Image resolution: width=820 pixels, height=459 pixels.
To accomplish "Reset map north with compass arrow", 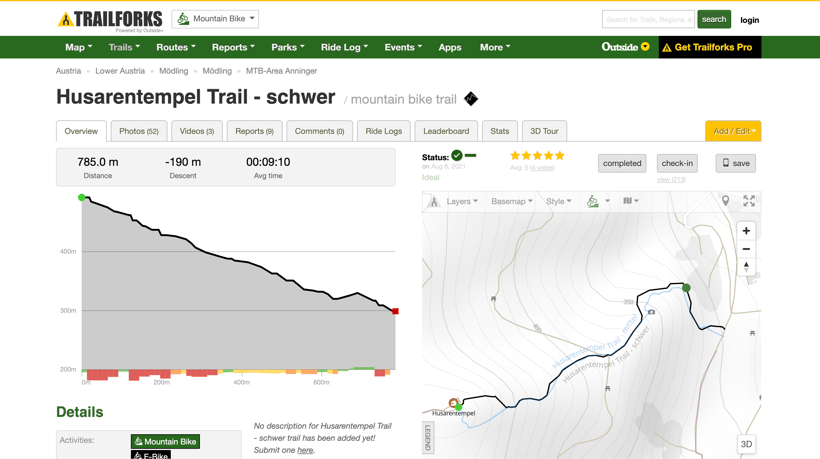I will (746, 266).
